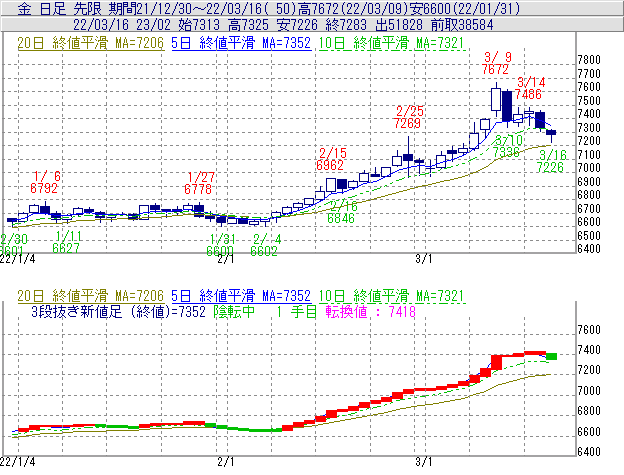Click the title text 金 日足 先限
Viewport: 624px width, 475px height.
pyautogui.click(x=60, y=8)
